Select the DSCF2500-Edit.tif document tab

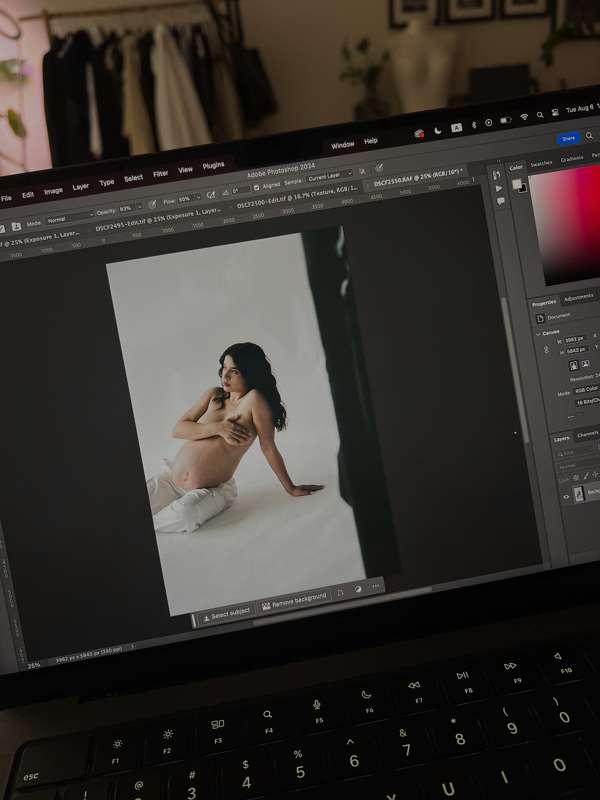click(297, 197)
